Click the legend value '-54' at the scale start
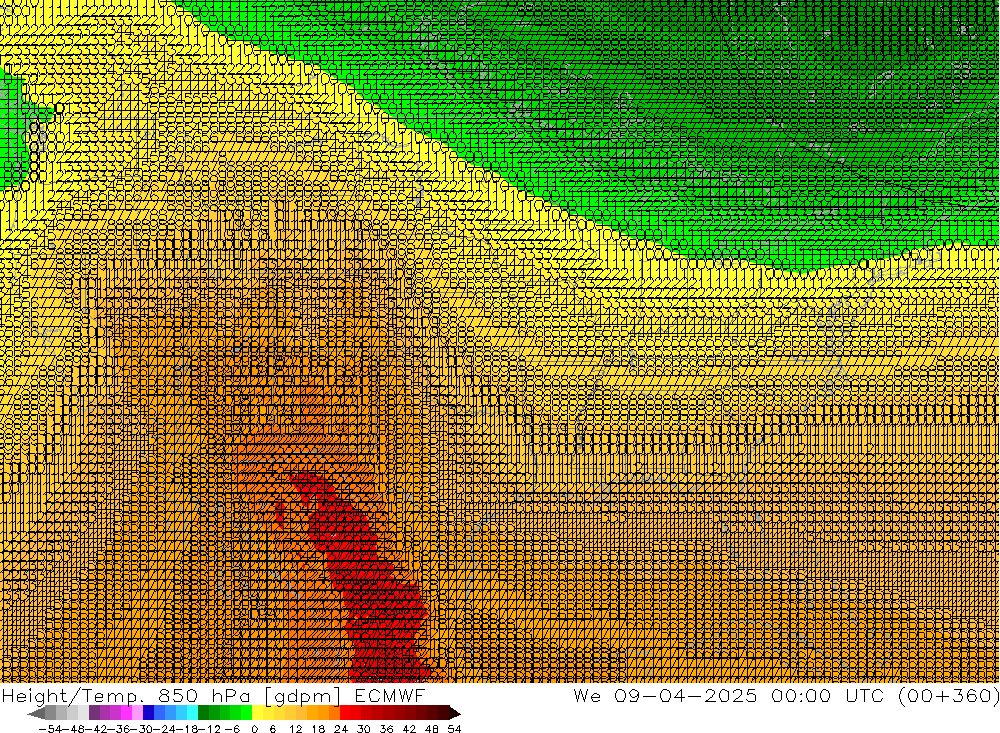 pyautogui.click(x=50, y=729)
